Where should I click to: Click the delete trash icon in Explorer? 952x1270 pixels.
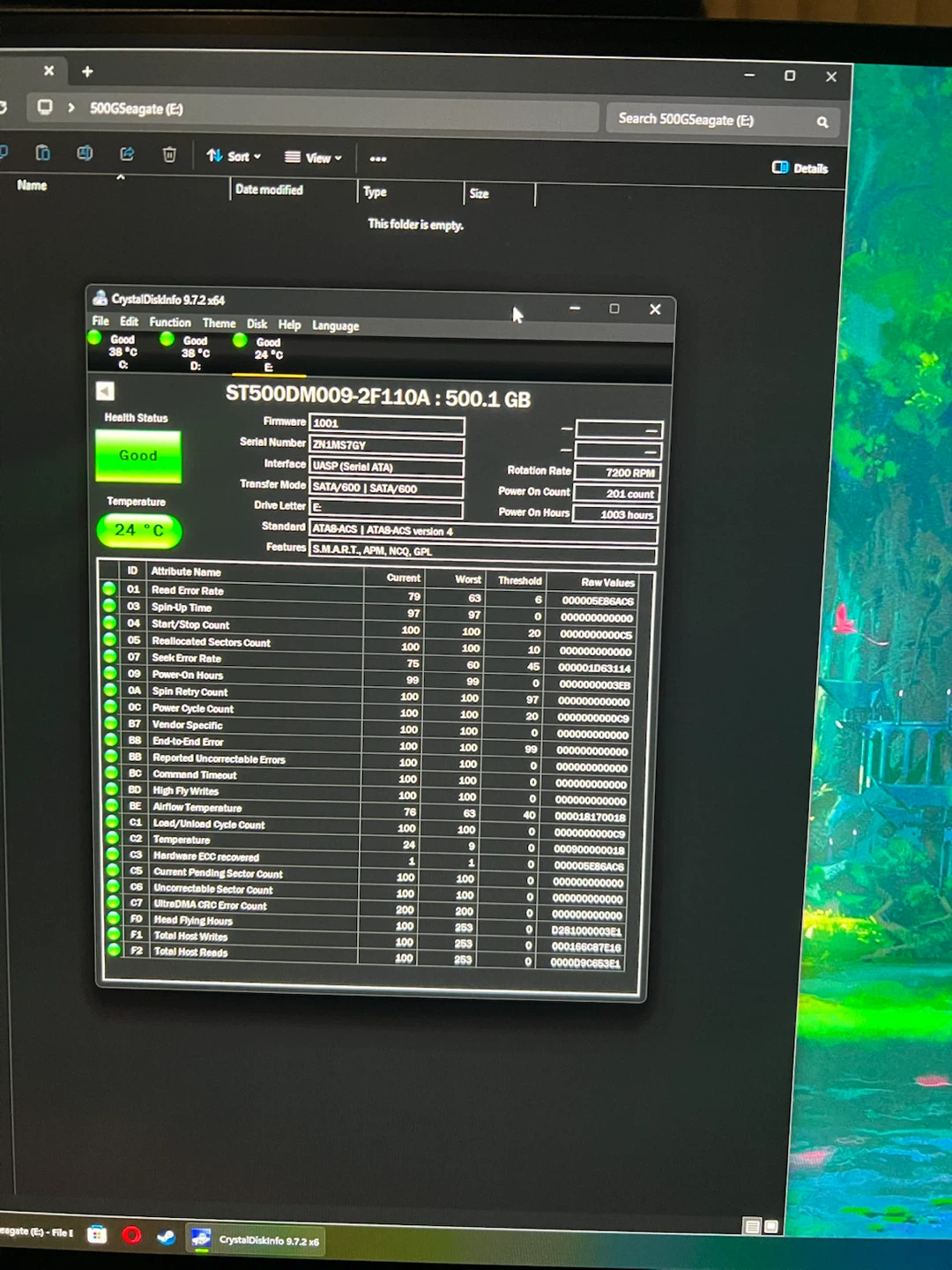click(x=169, y=155)
